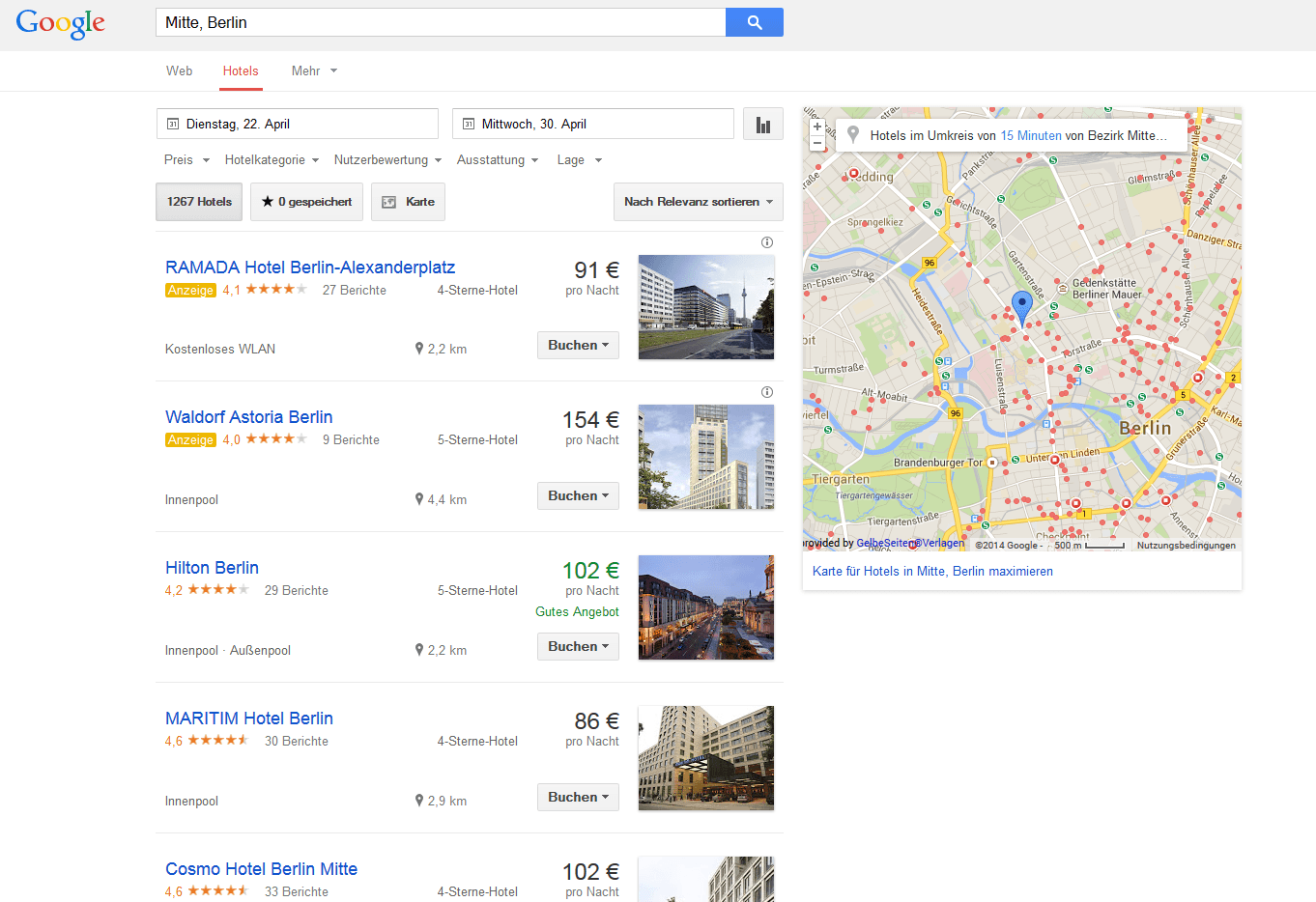Click Kostenloses WLAN amenity text
The width and height of the screenshot is (1316, 902).
pyautogui.click(x=220, y=349)
